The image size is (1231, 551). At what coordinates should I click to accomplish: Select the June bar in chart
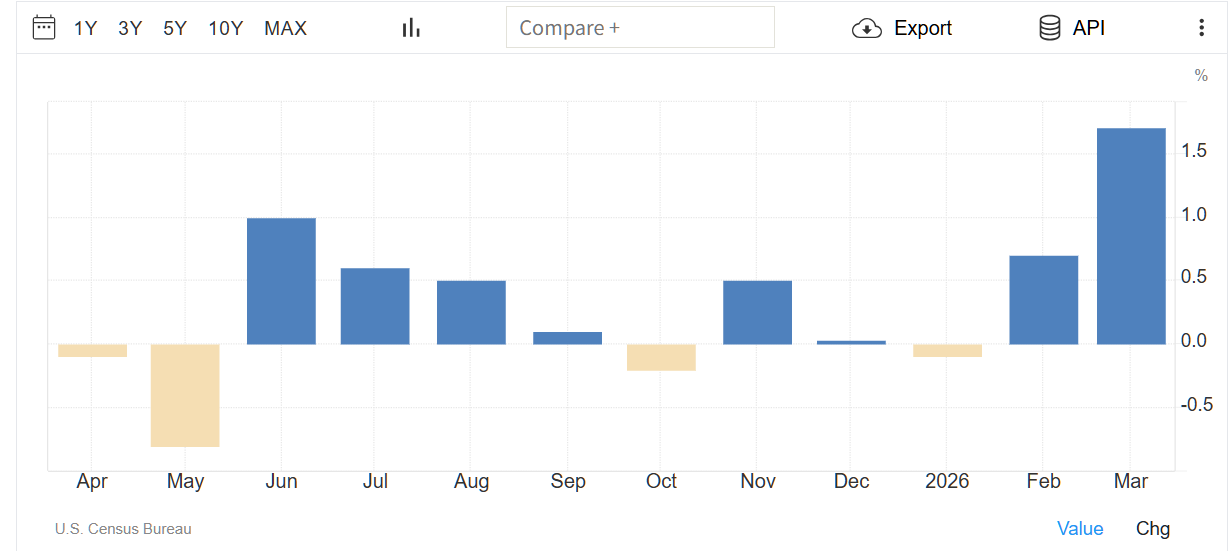tap(281, 281)
